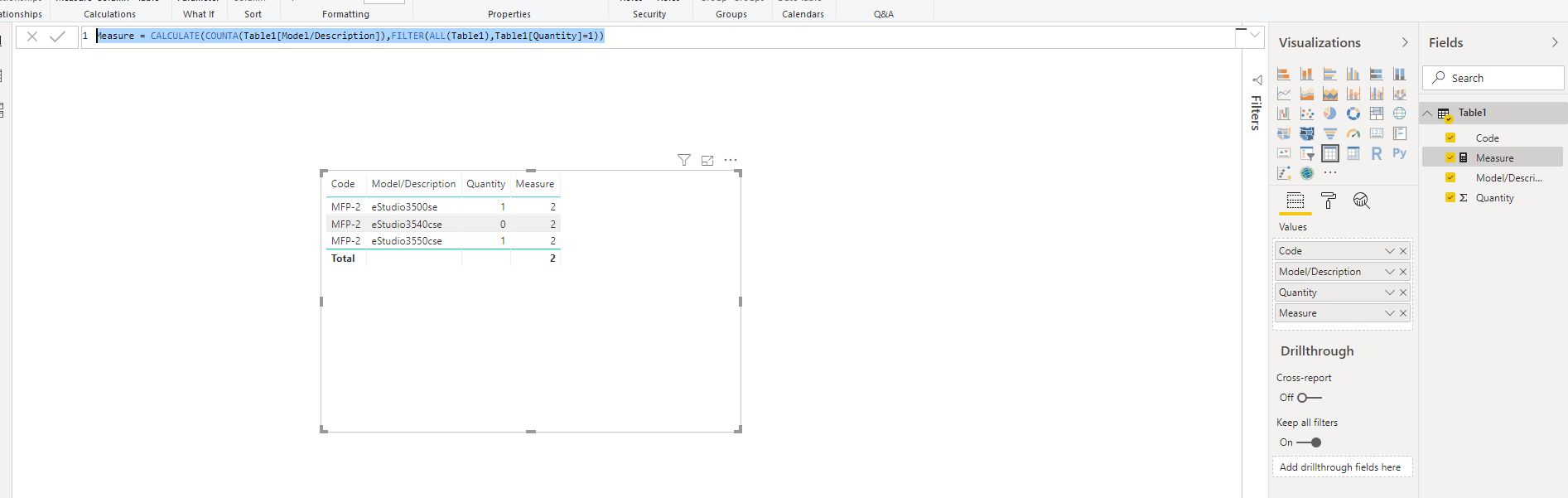Click the filter icon above the table visual
The width and height of the screenshot is (1568, 498).
684,160
